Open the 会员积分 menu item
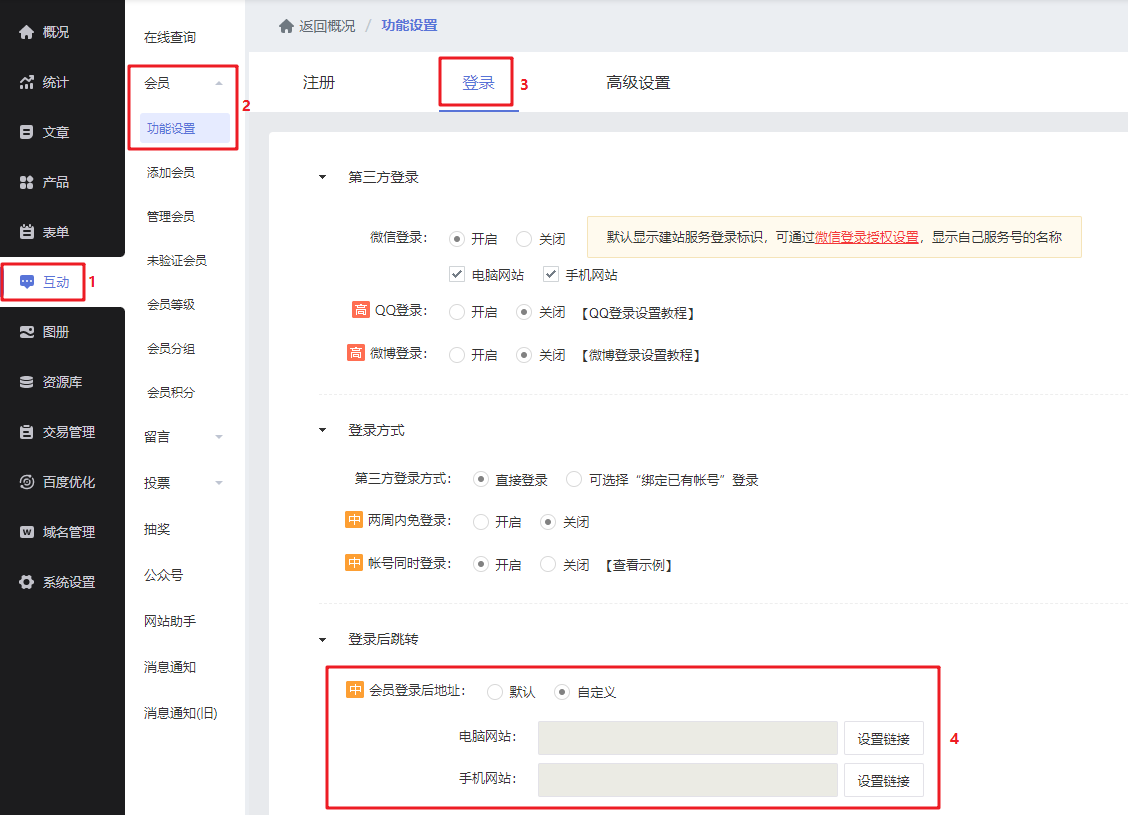1128x815 pixels. click(170, 392)
